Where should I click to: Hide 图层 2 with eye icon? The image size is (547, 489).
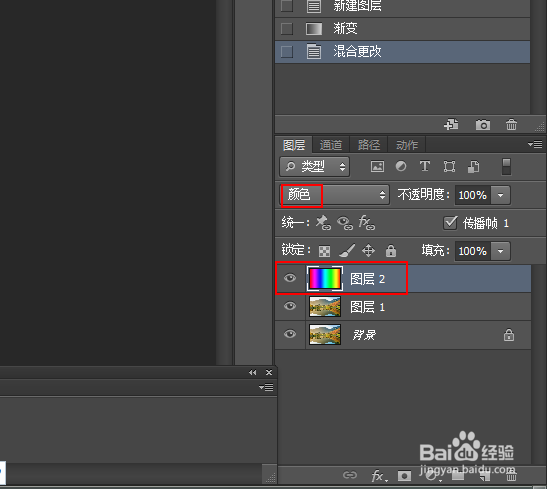[290, 278]
